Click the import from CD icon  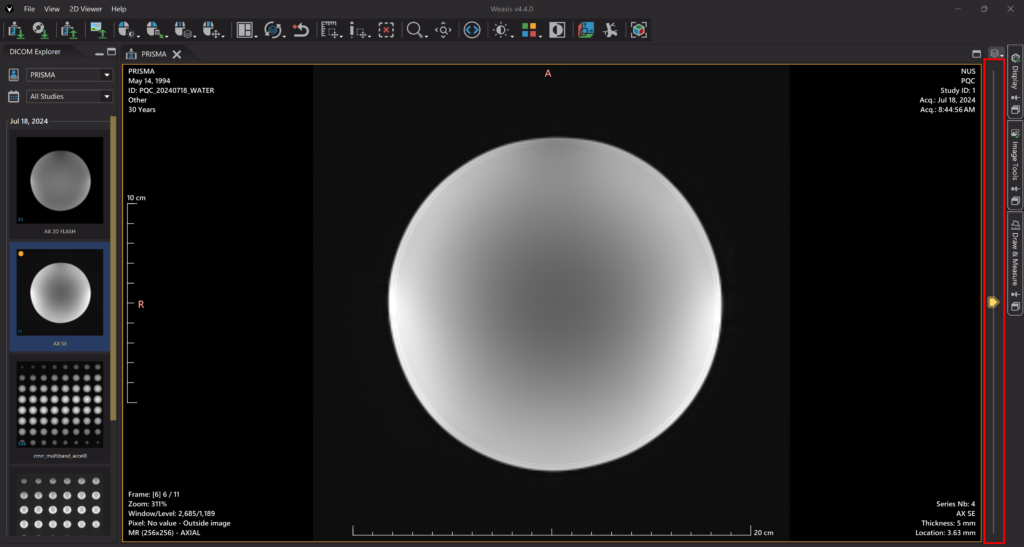click(41, 30)
